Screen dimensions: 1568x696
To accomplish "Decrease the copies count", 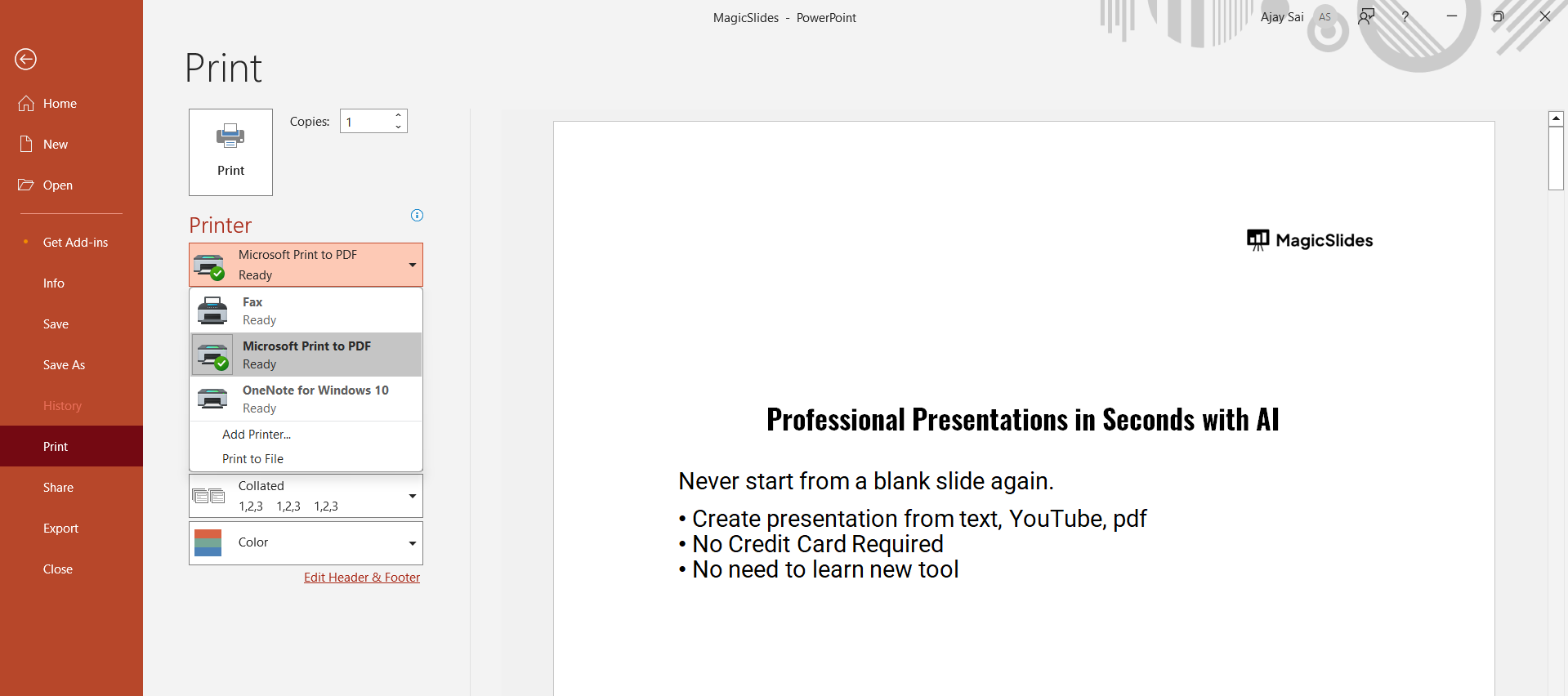I will pos(398,127).
